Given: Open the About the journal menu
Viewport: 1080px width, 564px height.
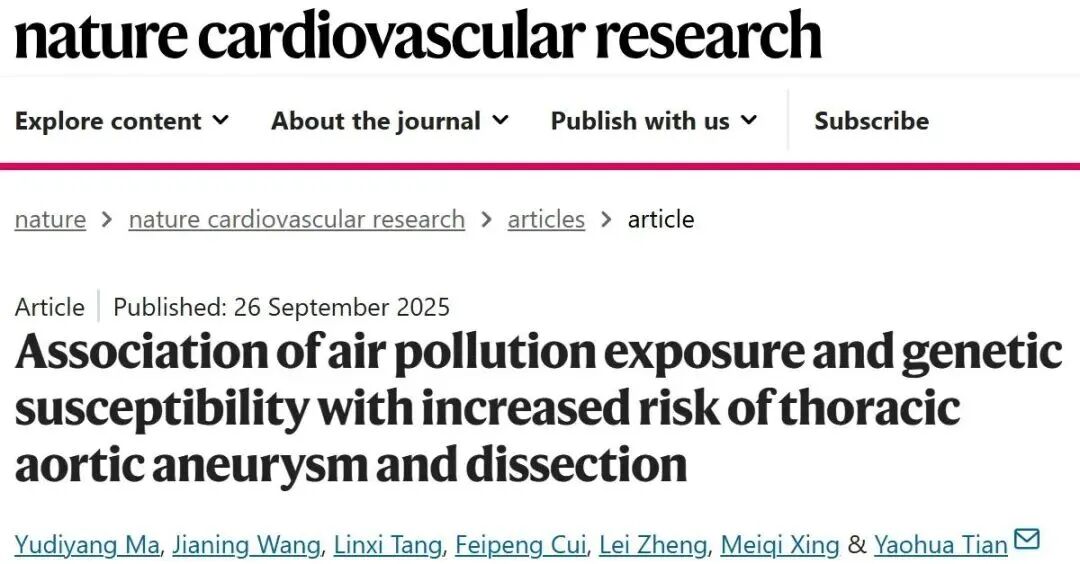Looking at the screenshot, I should (376, 122).
